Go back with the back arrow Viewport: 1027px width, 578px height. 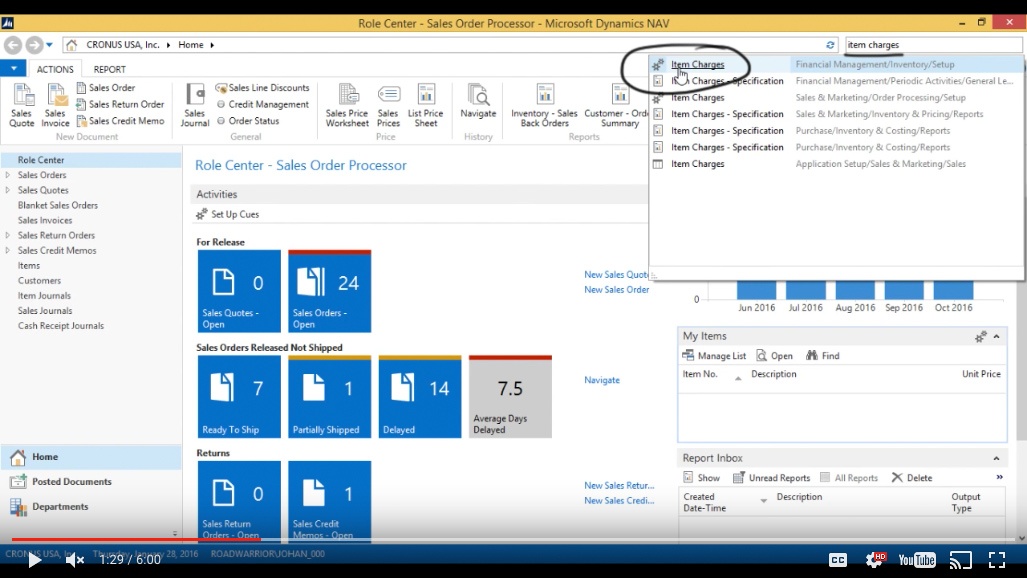click(x=12, y=45)
